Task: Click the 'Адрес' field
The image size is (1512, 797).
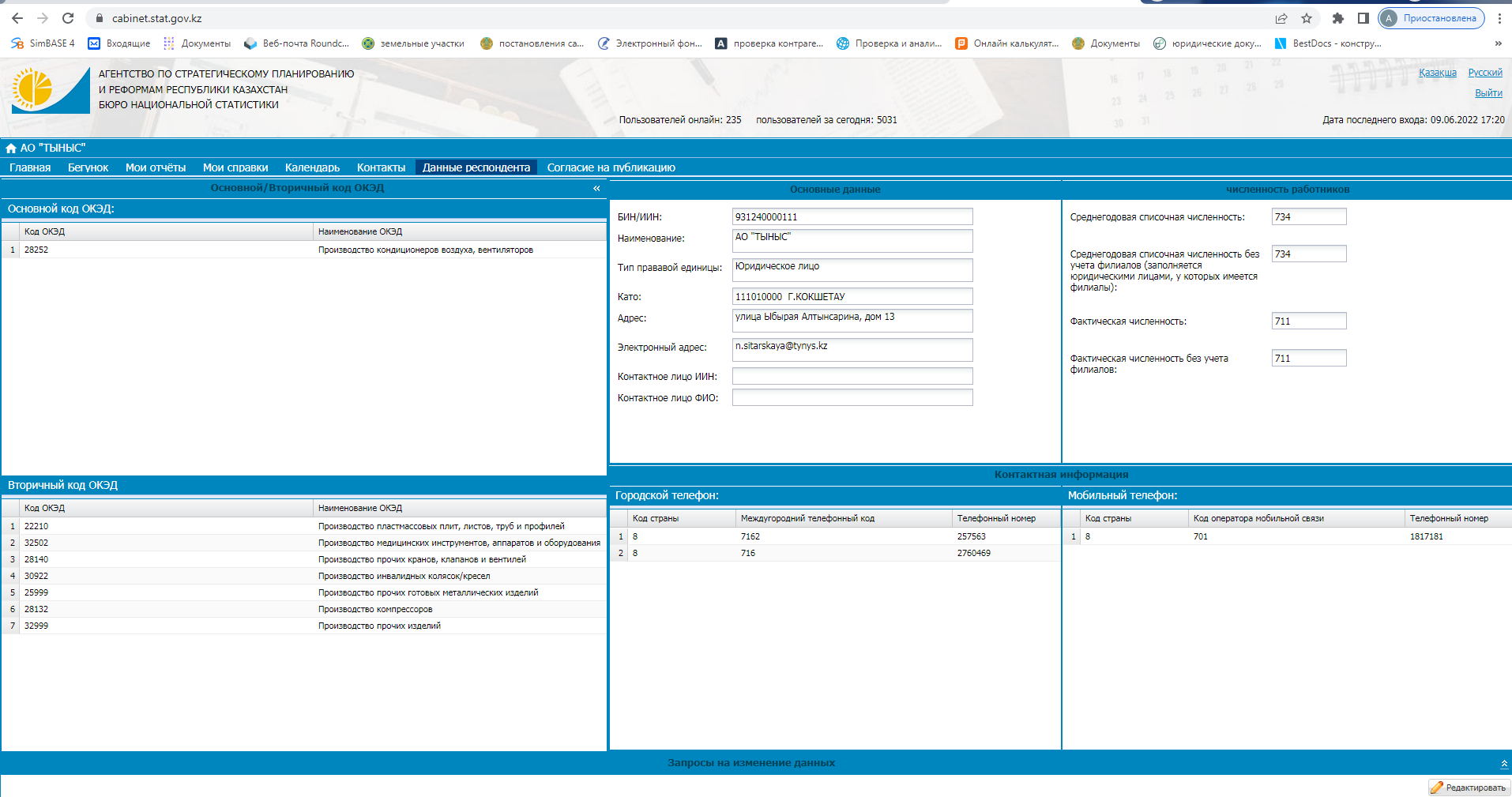Action: [x=852, y=321]
